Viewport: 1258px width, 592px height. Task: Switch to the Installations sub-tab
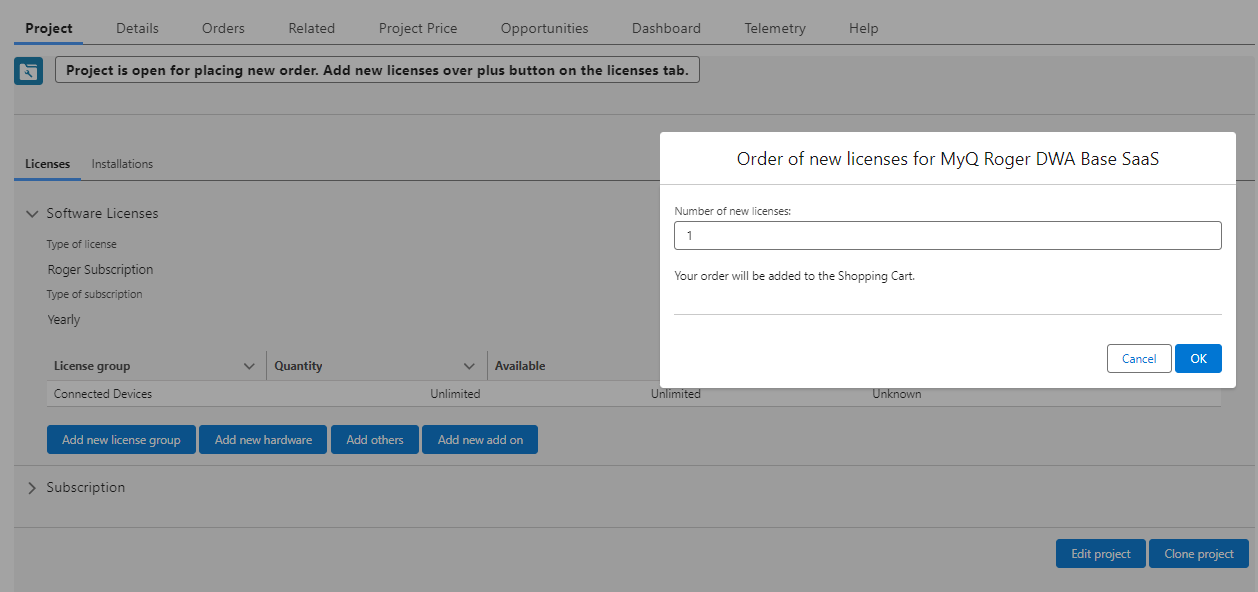point(122,164)
